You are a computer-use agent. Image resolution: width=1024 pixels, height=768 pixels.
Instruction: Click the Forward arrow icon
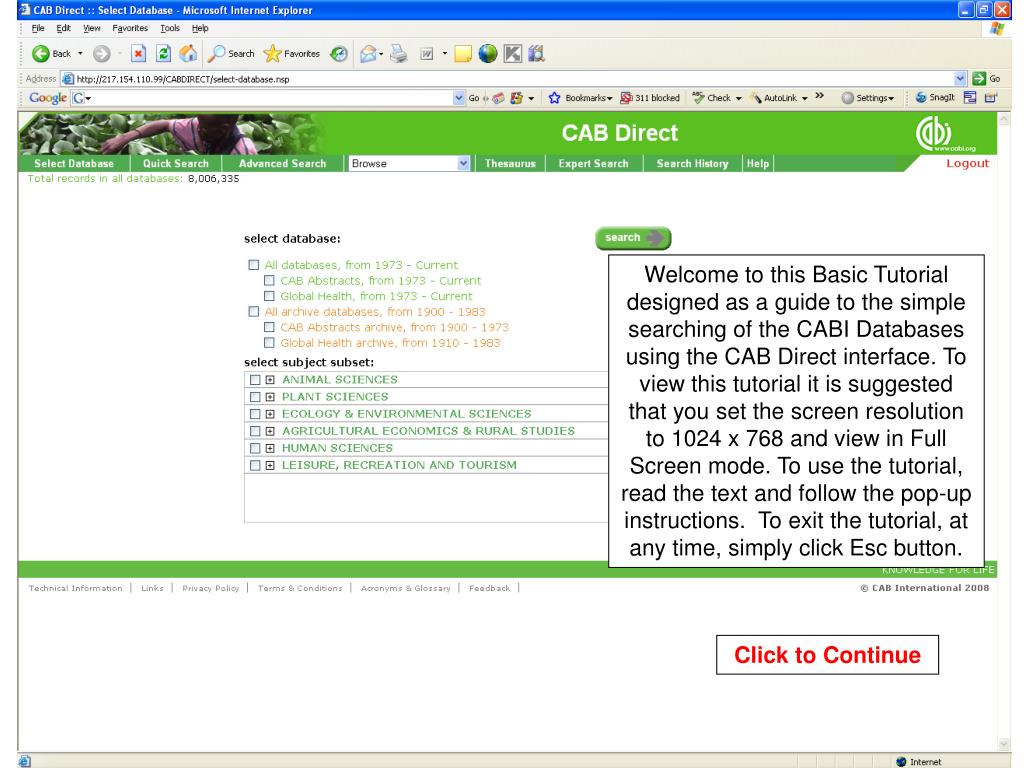click(x=101, y=54)
